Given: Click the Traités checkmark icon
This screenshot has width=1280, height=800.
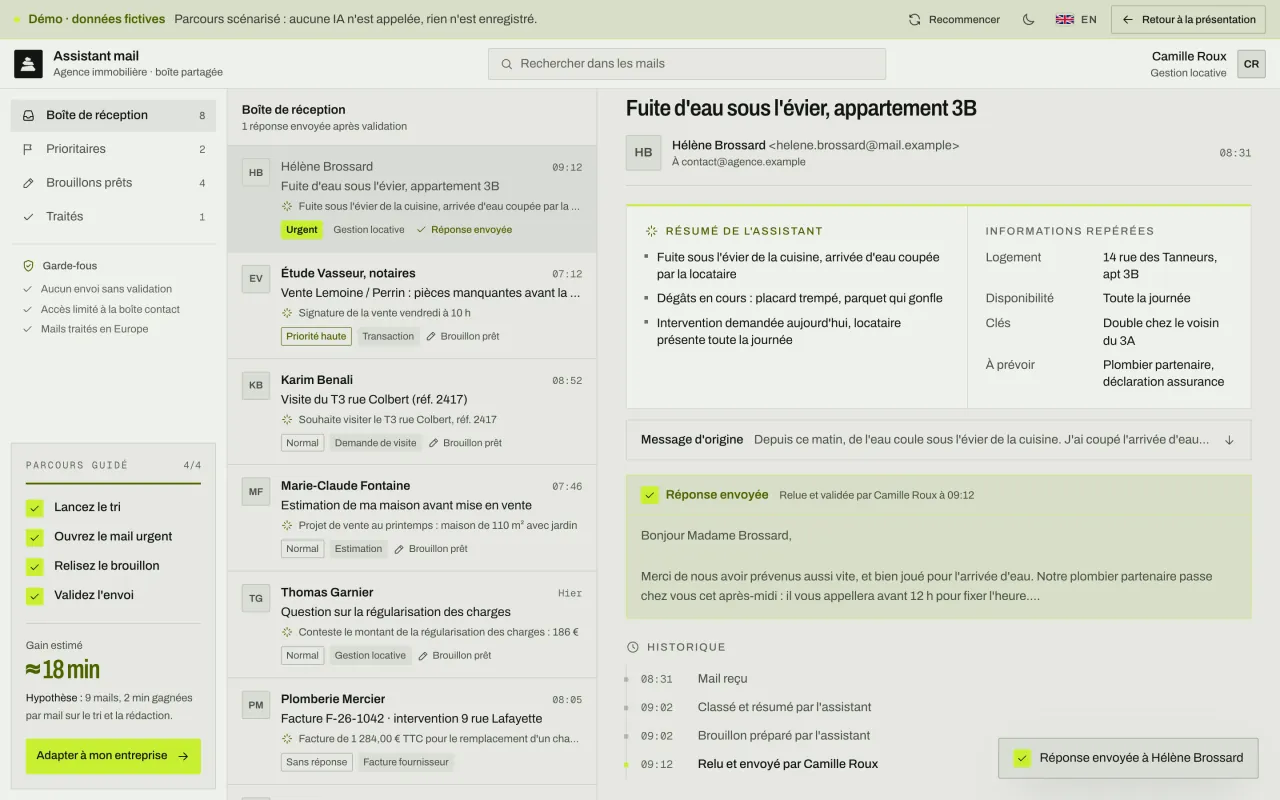Looking at the screenshot, I should click(28, 217).
